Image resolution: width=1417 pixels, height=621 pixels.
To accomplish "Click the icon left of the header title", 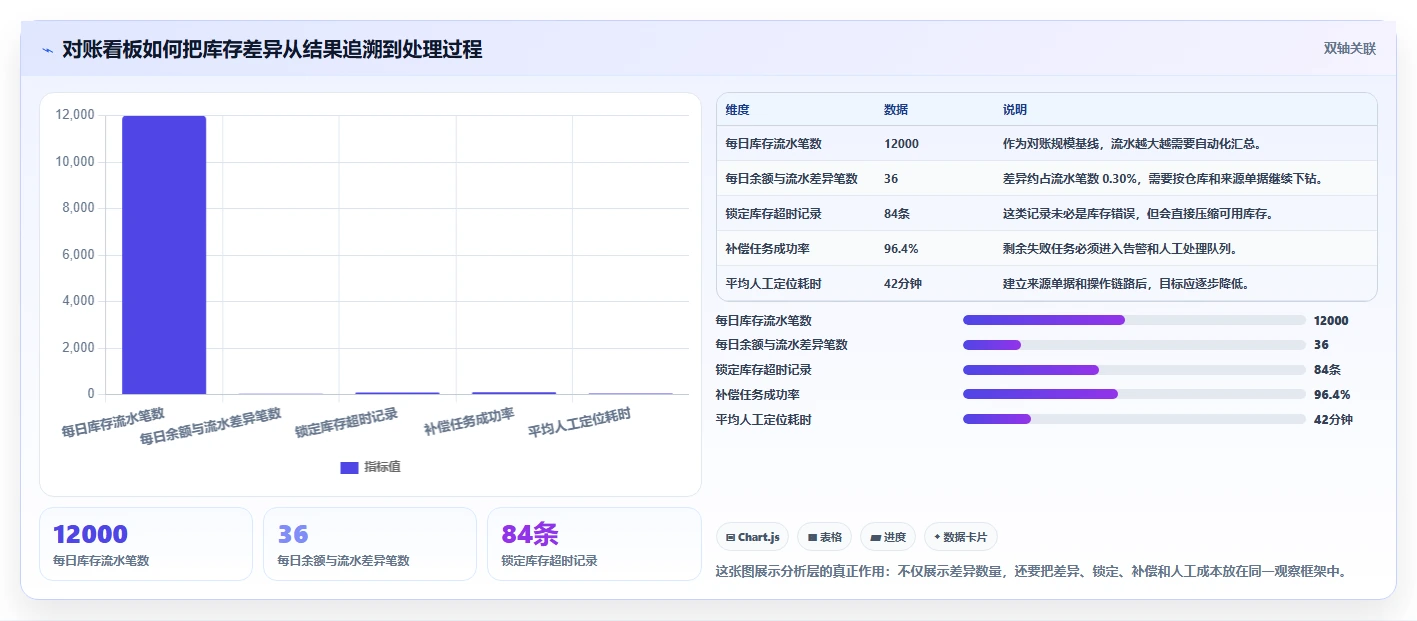I will (47, 50).
